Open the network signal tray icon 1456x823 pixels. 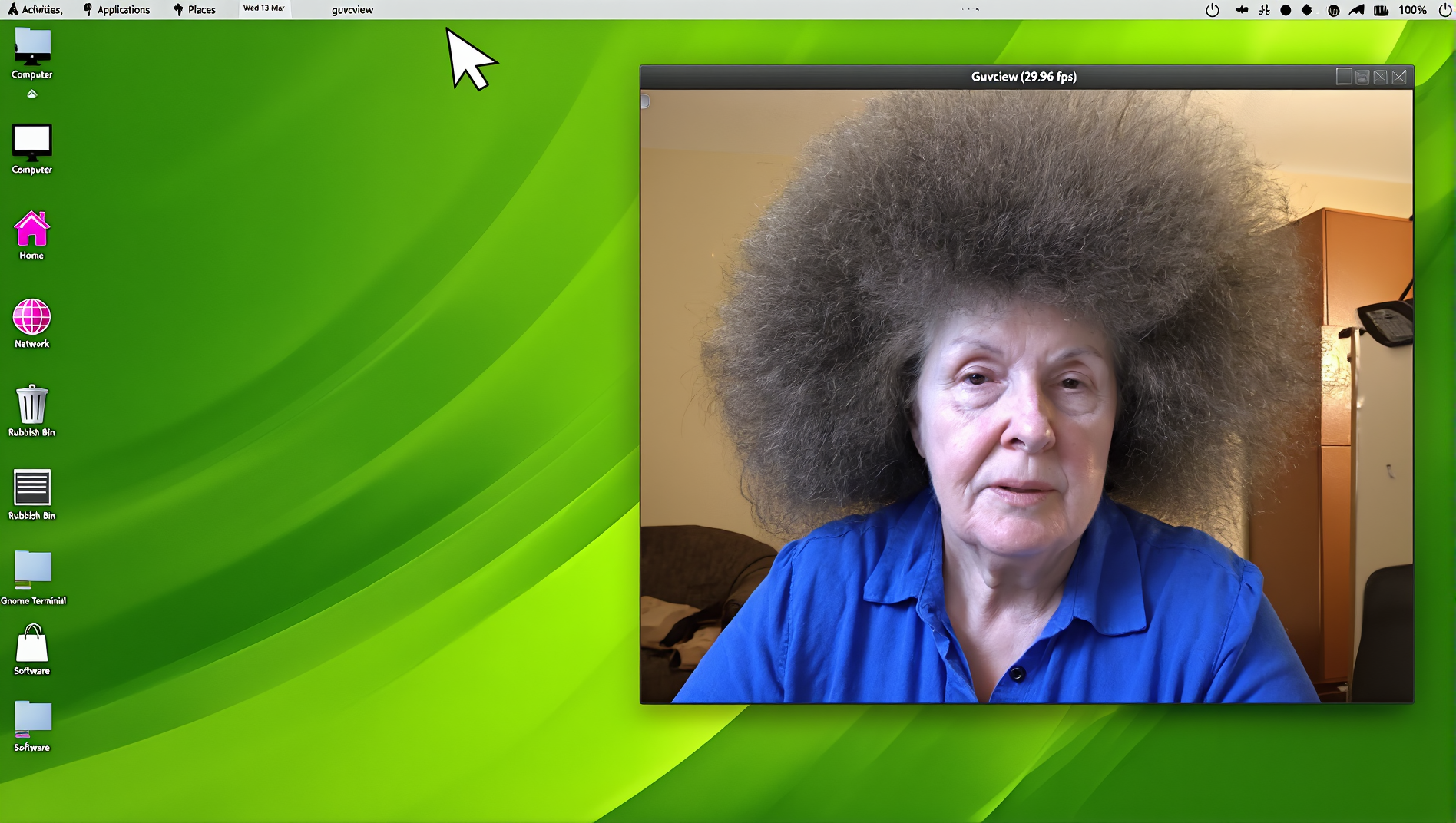point(1357,10)
